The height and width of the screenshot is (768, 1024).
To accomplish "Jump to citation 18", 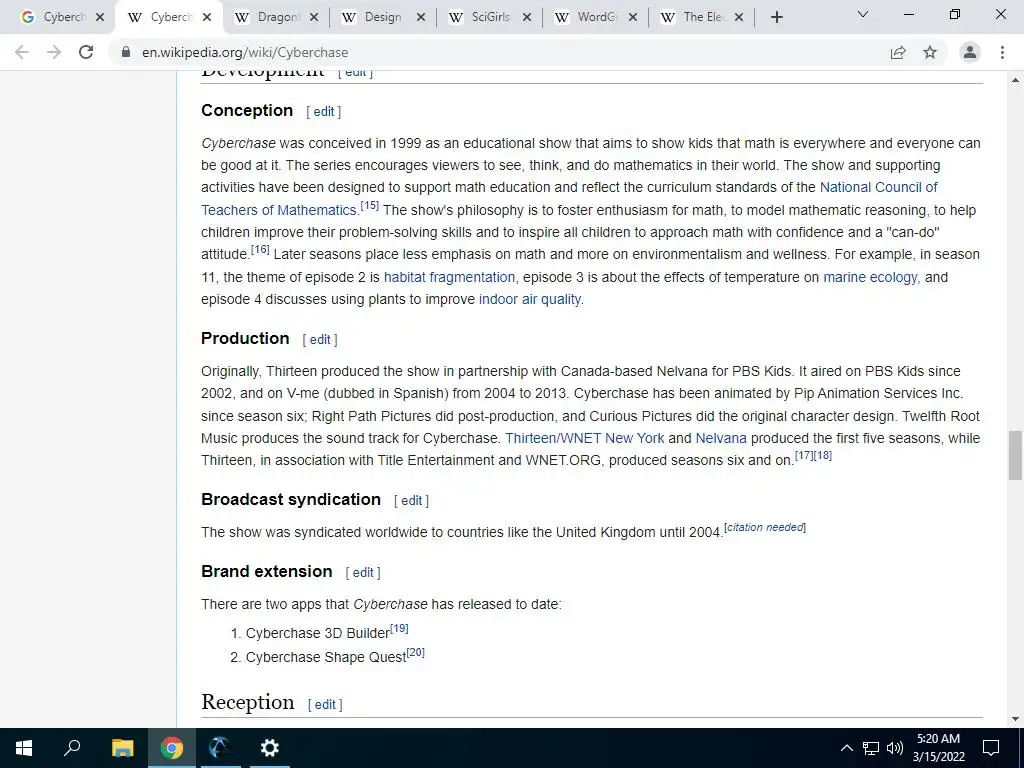I will 823,455.
